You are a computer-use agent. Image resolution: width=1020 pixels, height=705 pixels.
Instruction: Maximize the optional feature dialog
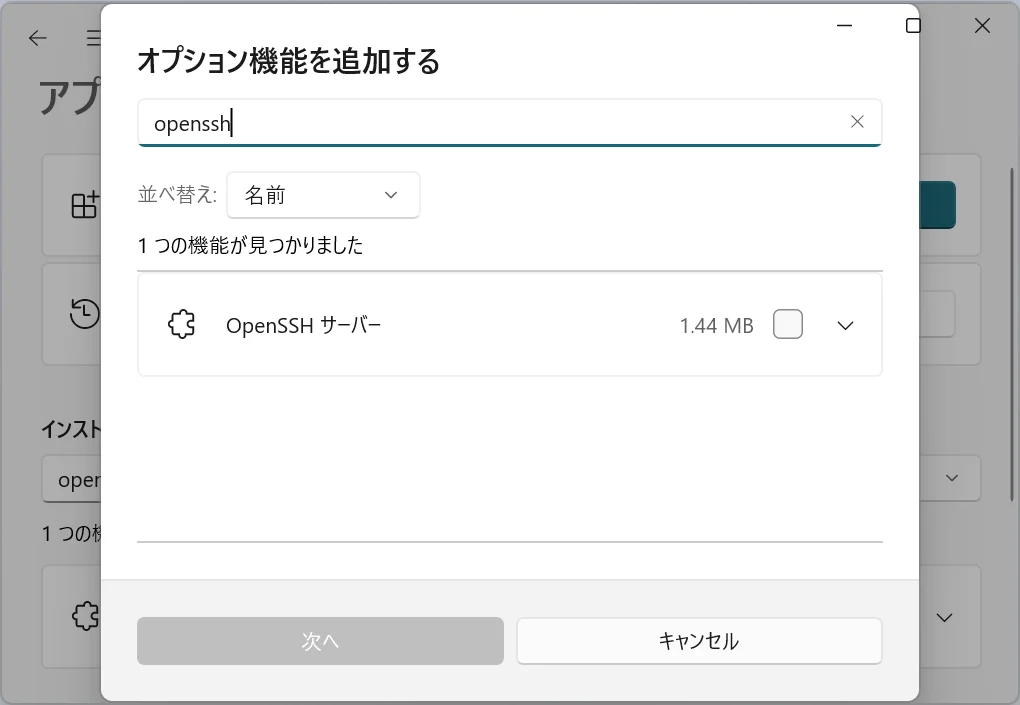913,26
